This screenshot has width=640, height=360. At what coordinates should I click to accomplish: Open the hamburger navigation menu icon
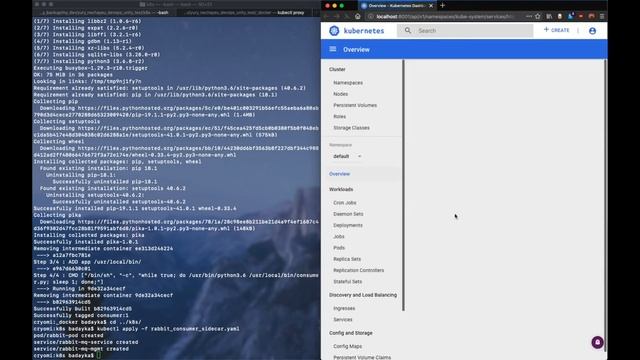(333, 49)
